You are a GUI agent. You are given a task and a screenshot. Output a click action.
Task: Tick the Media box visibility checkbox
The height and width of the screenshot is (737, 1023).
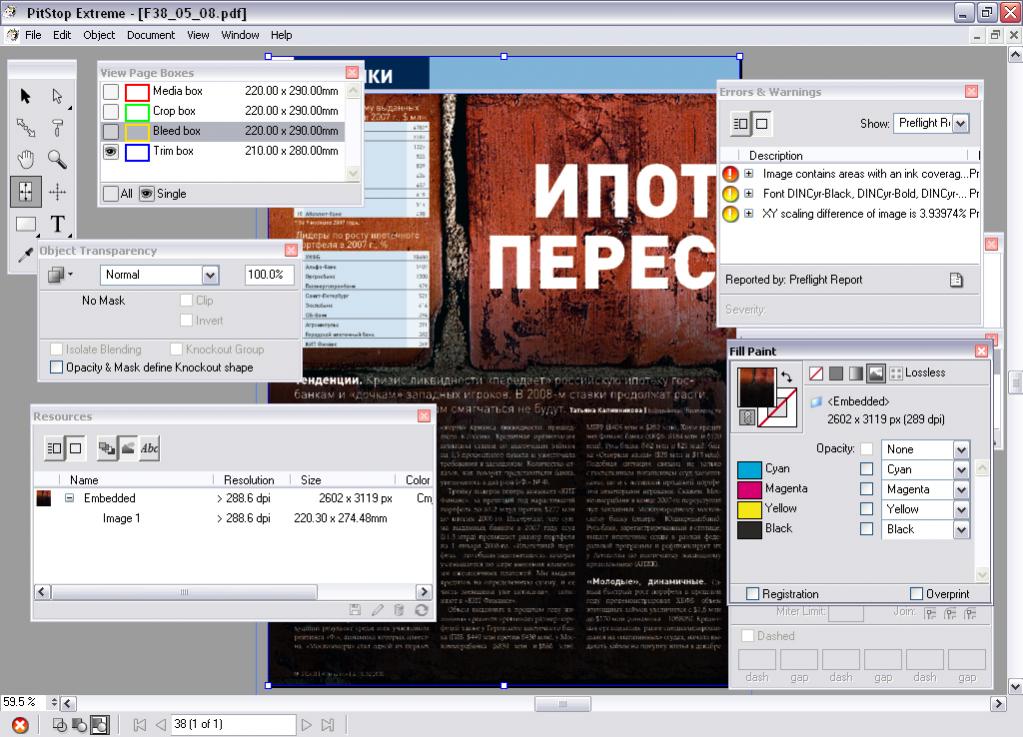(x=111, y=91)
